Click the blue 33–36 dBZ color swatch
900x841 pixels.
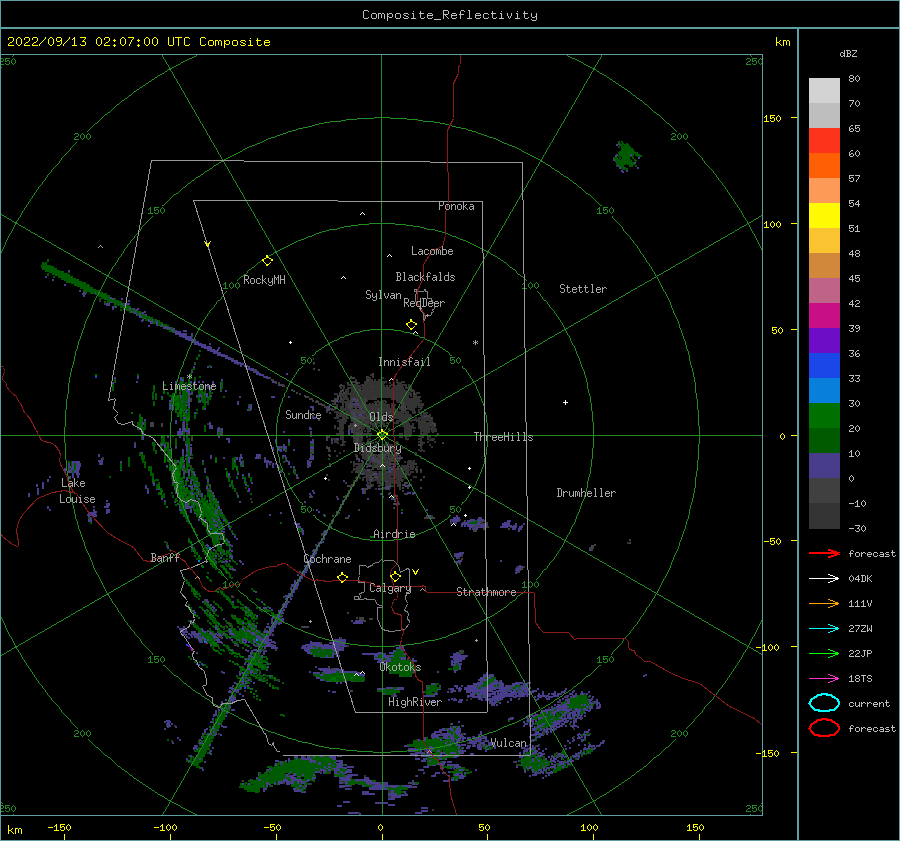(824, 366)
